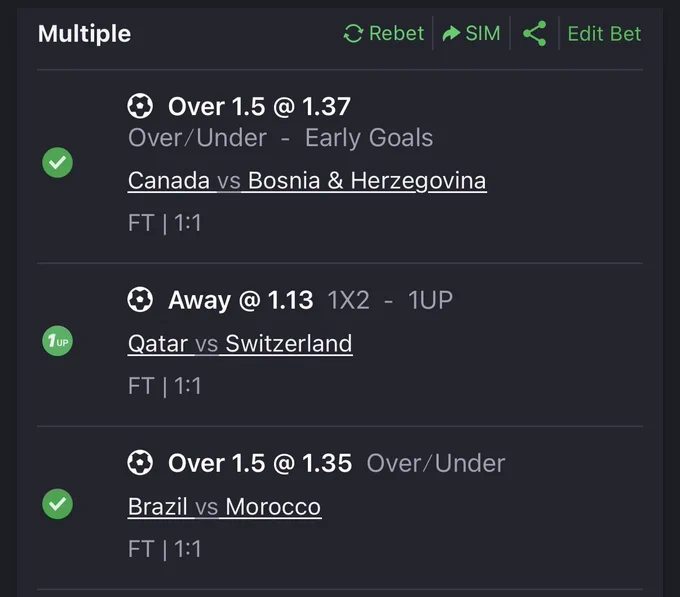680x597 pixels.
Task: Select the Over 1.5 @ 1.37 selection
Action: coord(259,107)
